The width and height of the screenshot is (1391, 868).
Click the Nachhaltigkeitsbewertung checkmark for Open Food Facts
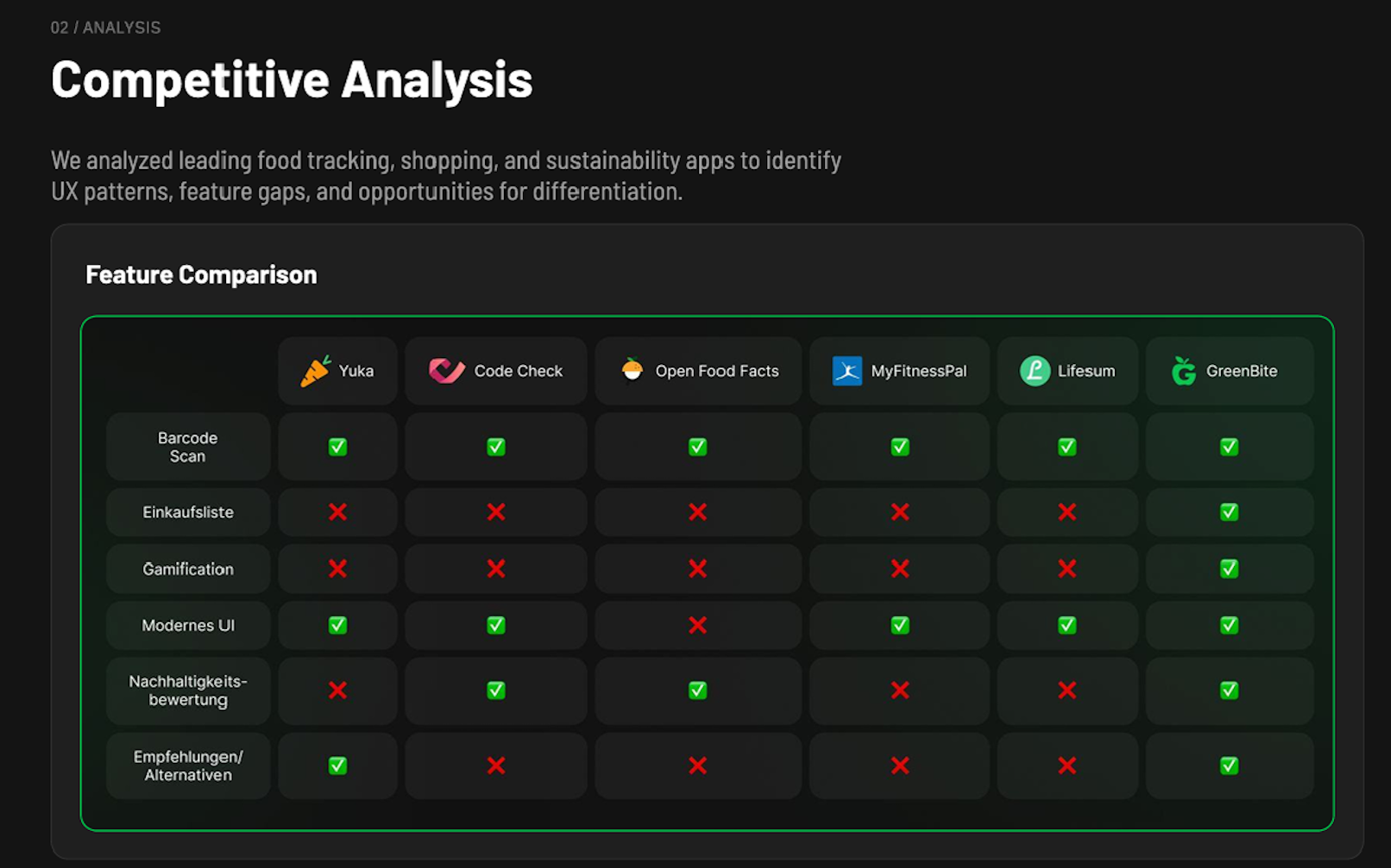coord(698,690)
